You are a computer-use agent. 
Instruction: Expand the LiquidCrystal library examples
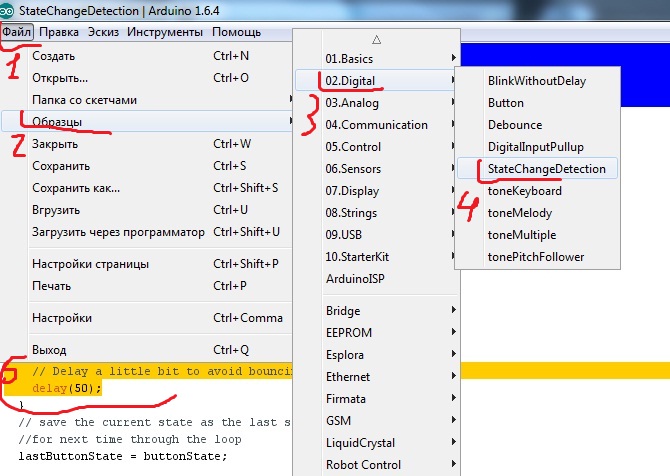pyautogui.click(x=360, y=443)
